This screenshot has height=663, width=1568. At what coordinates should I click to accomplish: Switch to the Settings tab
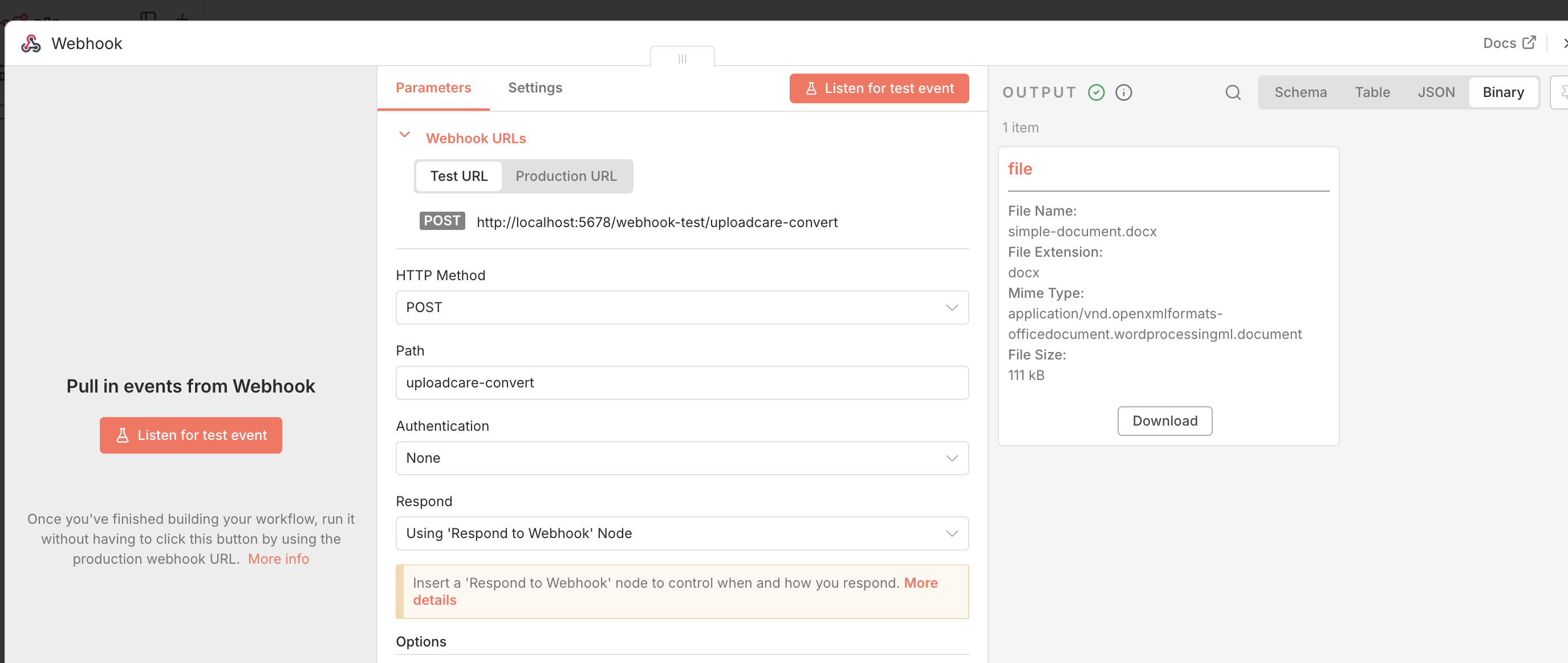(535, 88)
